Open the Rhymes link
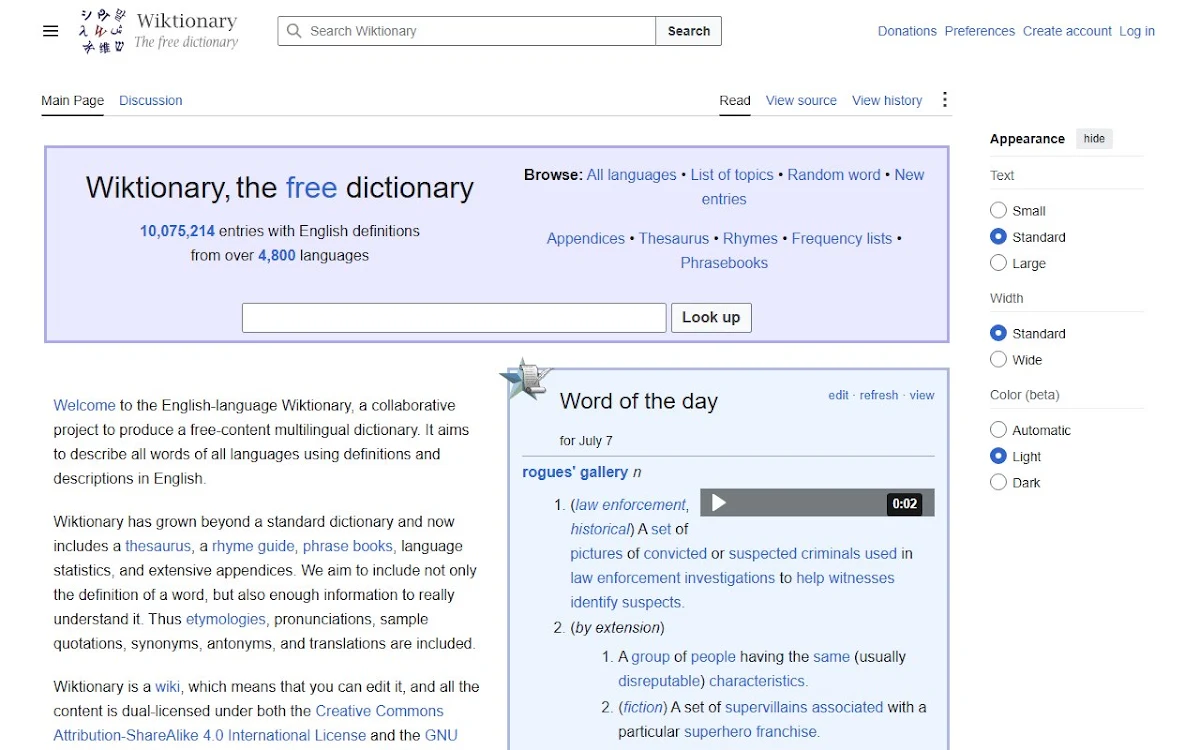The width and height of the screenshot is (1200, 750). (750, 238)
